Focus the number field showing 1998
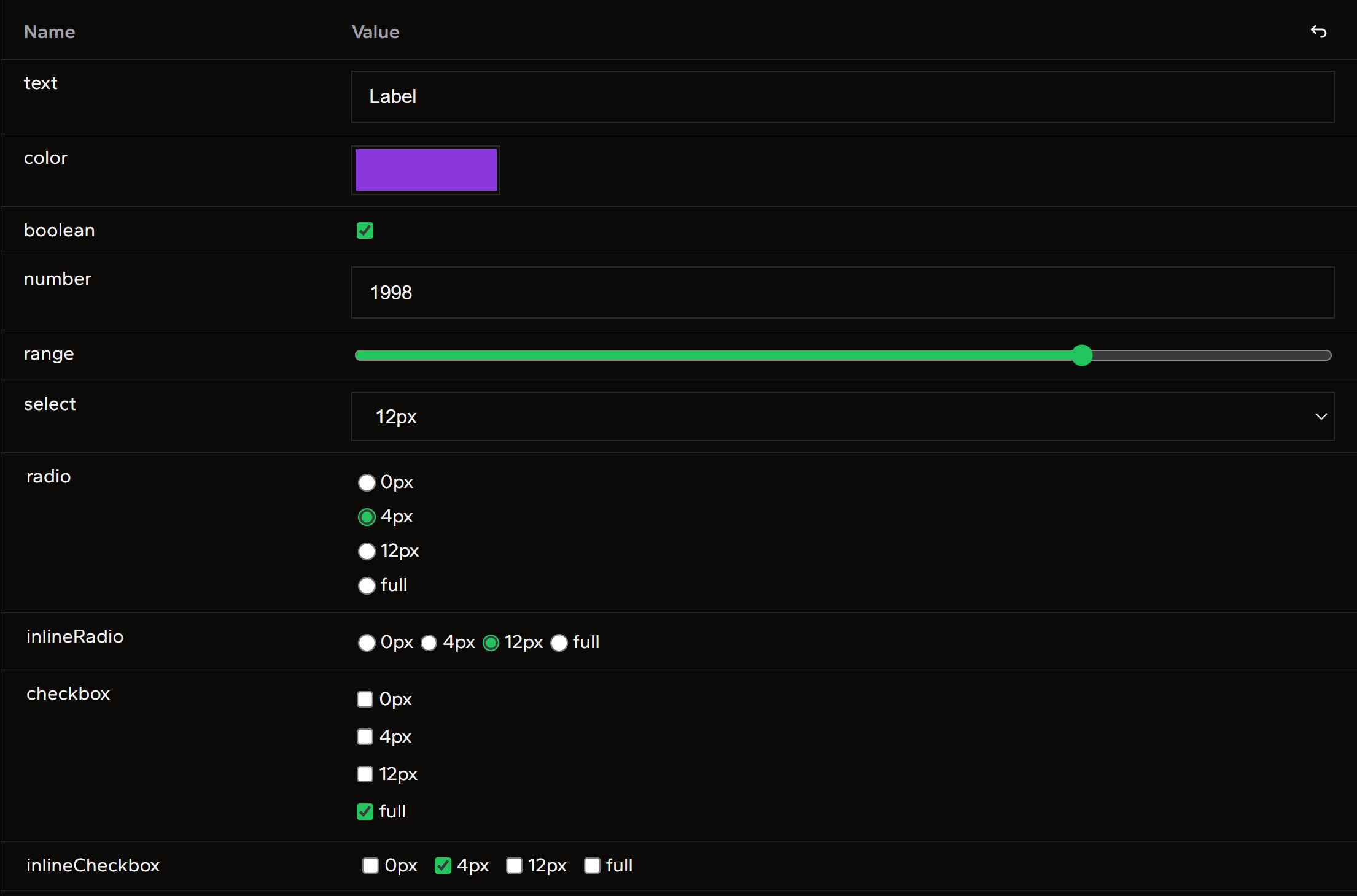Screen dimensions: 1357x896 (842, 293)
